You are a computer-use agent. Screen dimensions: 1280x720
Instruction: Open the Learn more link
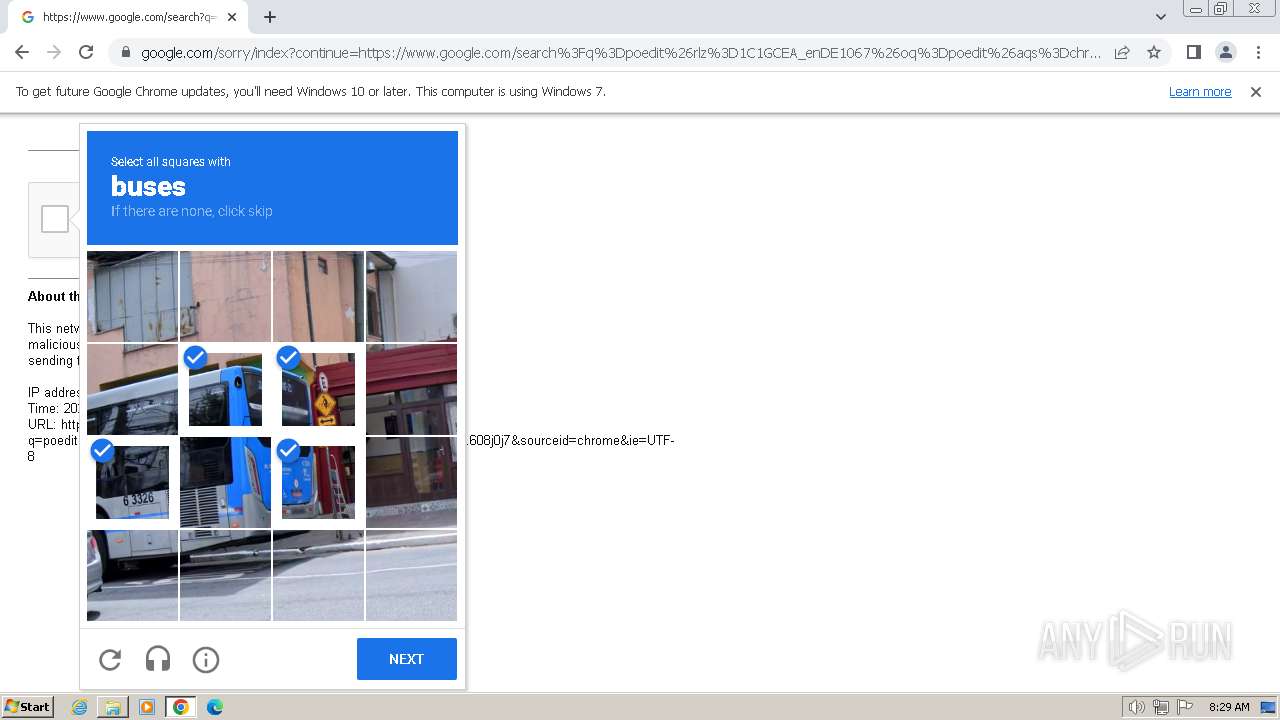(x=1200, y=91)
